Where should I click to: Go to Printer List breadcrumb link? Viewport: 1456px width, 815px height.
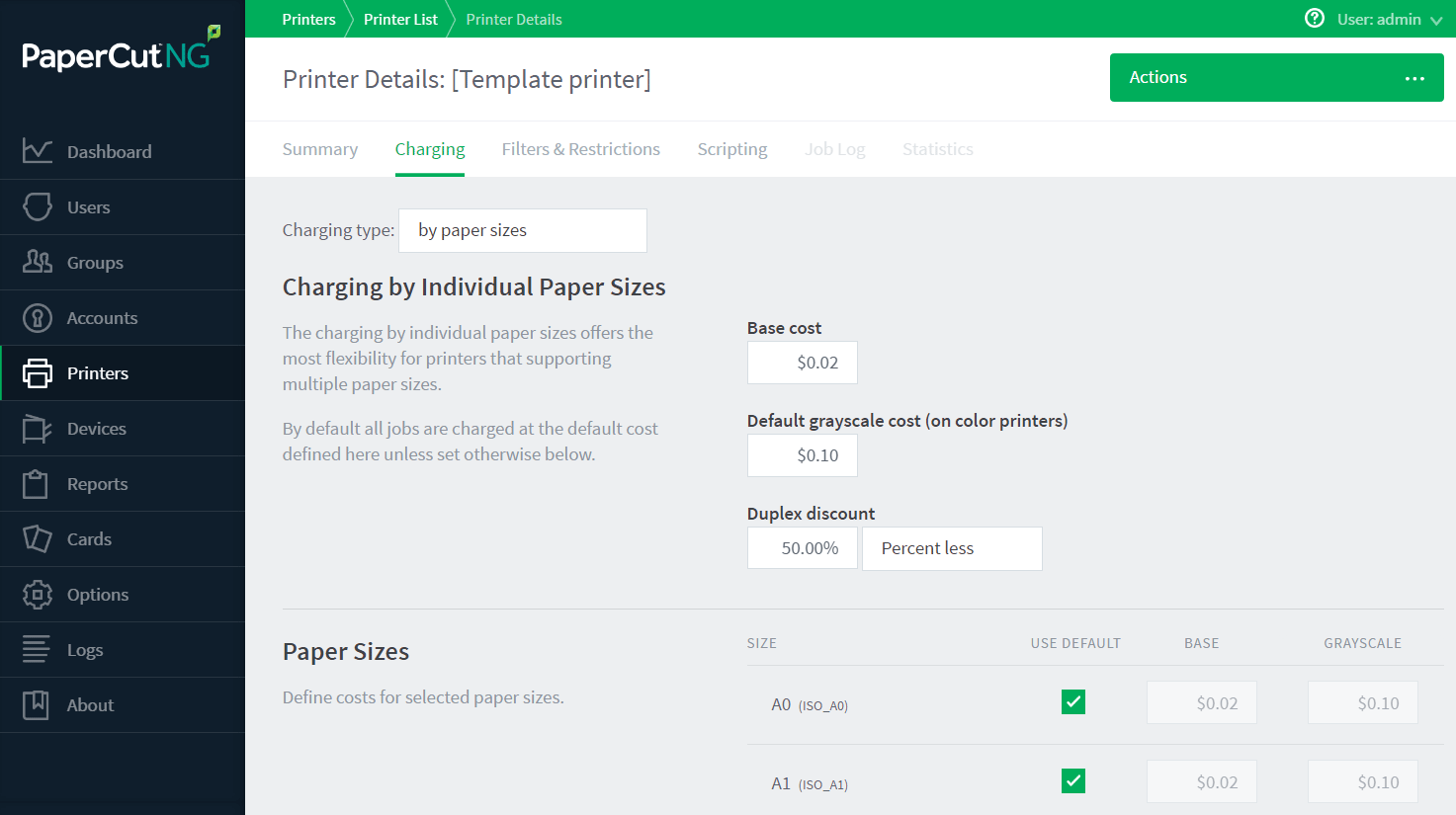click(x=400, y=19)
